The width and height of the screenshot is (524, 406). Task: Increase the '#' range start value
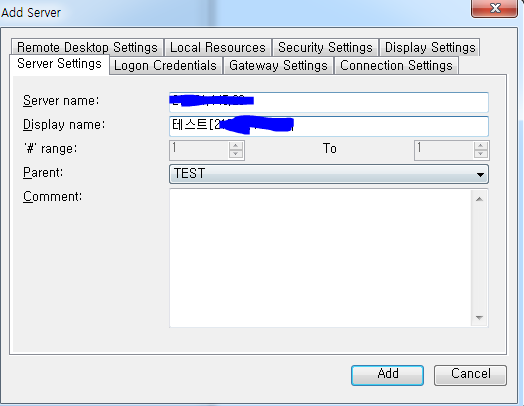coord(236,146)
